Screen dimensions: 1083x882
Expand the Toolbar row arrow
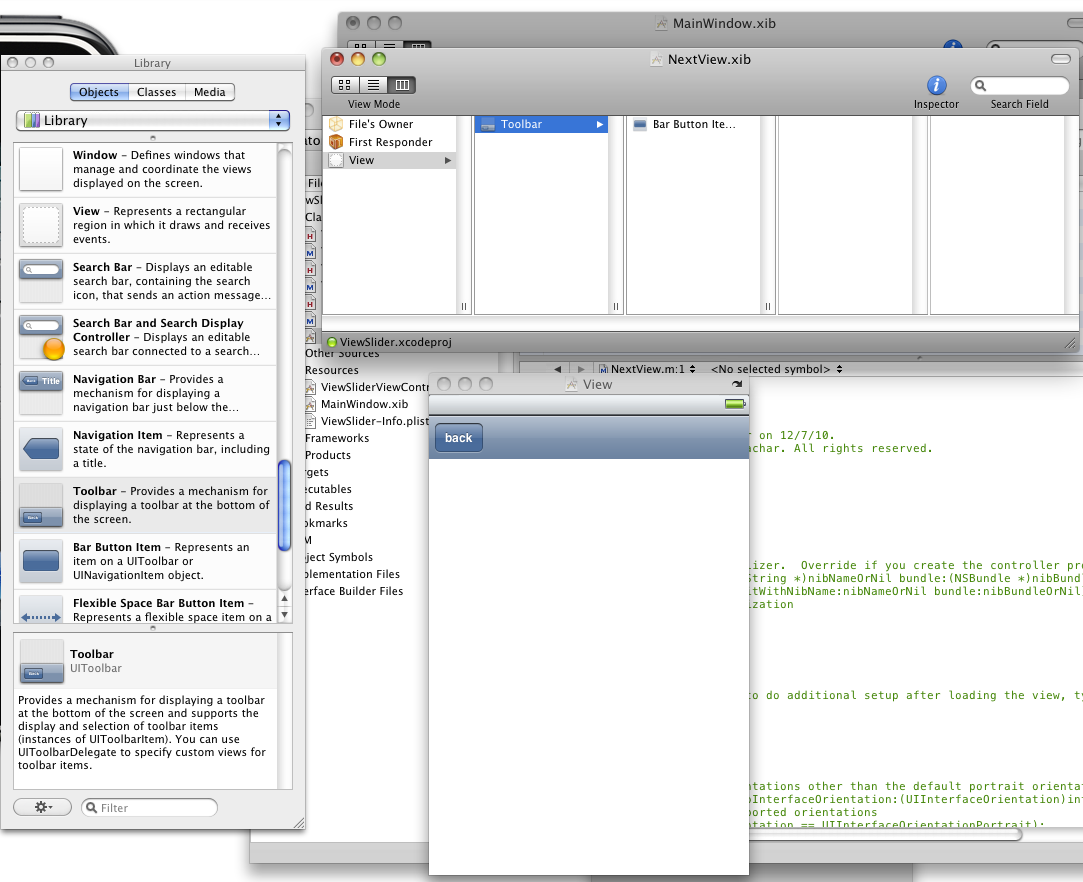600,124
